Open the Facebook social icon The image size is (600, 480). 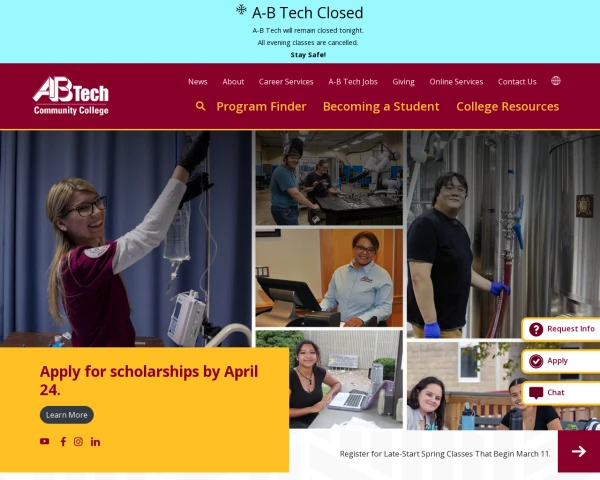63,442
